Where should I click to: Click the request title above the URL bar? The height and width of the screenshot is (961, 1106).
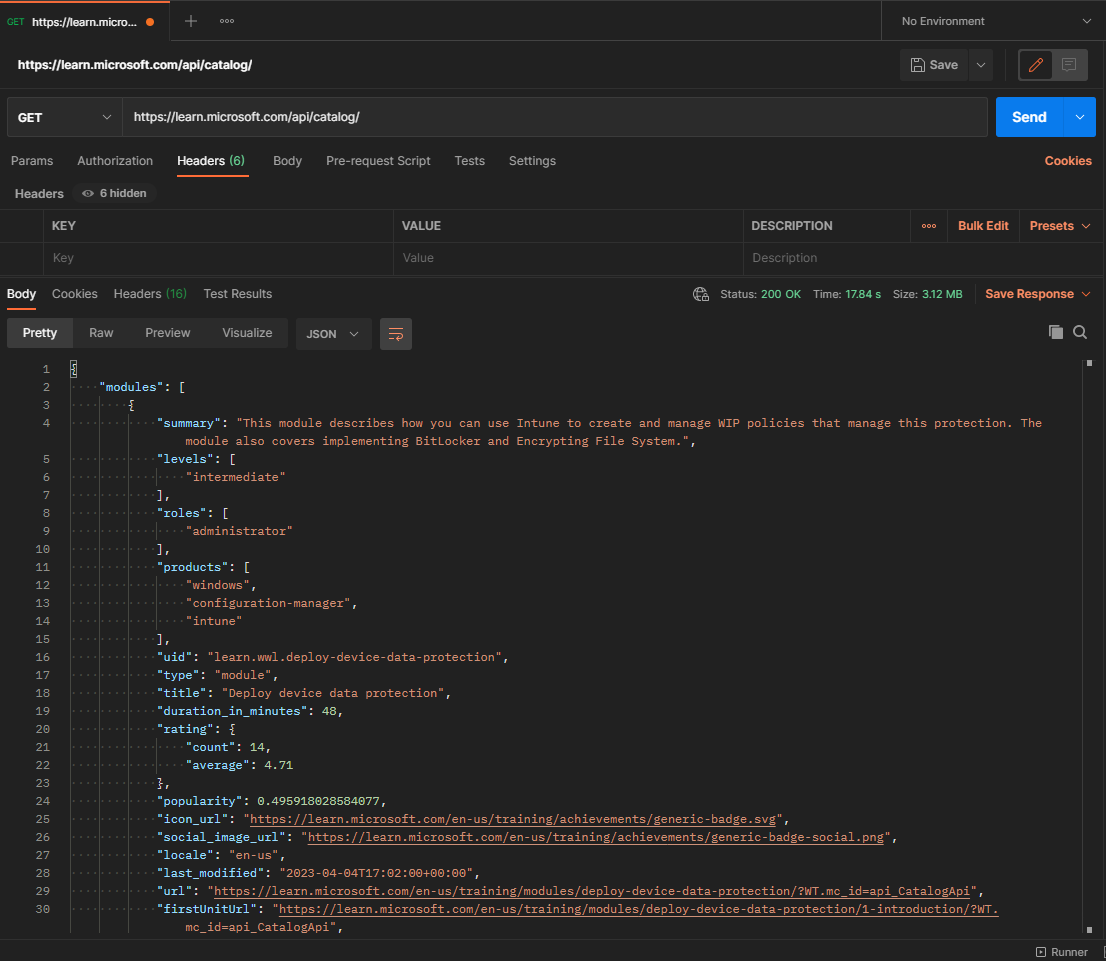[135, 65]
